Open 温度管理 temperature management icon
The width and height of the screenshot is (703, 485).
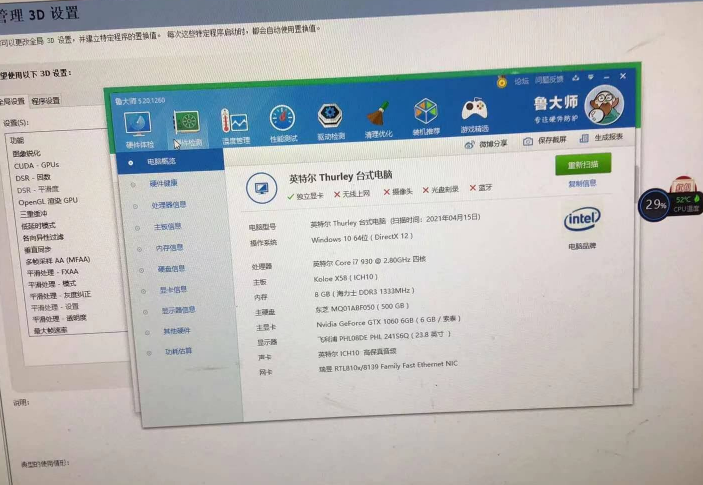(x=234, y=120)
